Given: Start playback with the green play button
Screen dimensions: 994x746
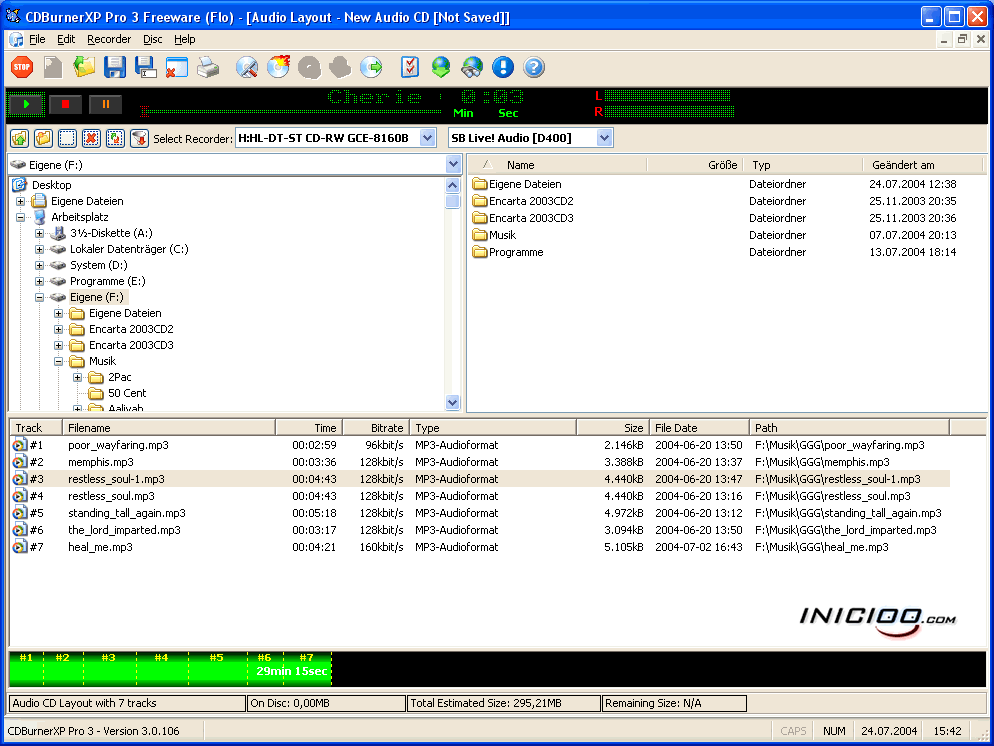Looking at the screenshot, I should (x=26, y=105).
